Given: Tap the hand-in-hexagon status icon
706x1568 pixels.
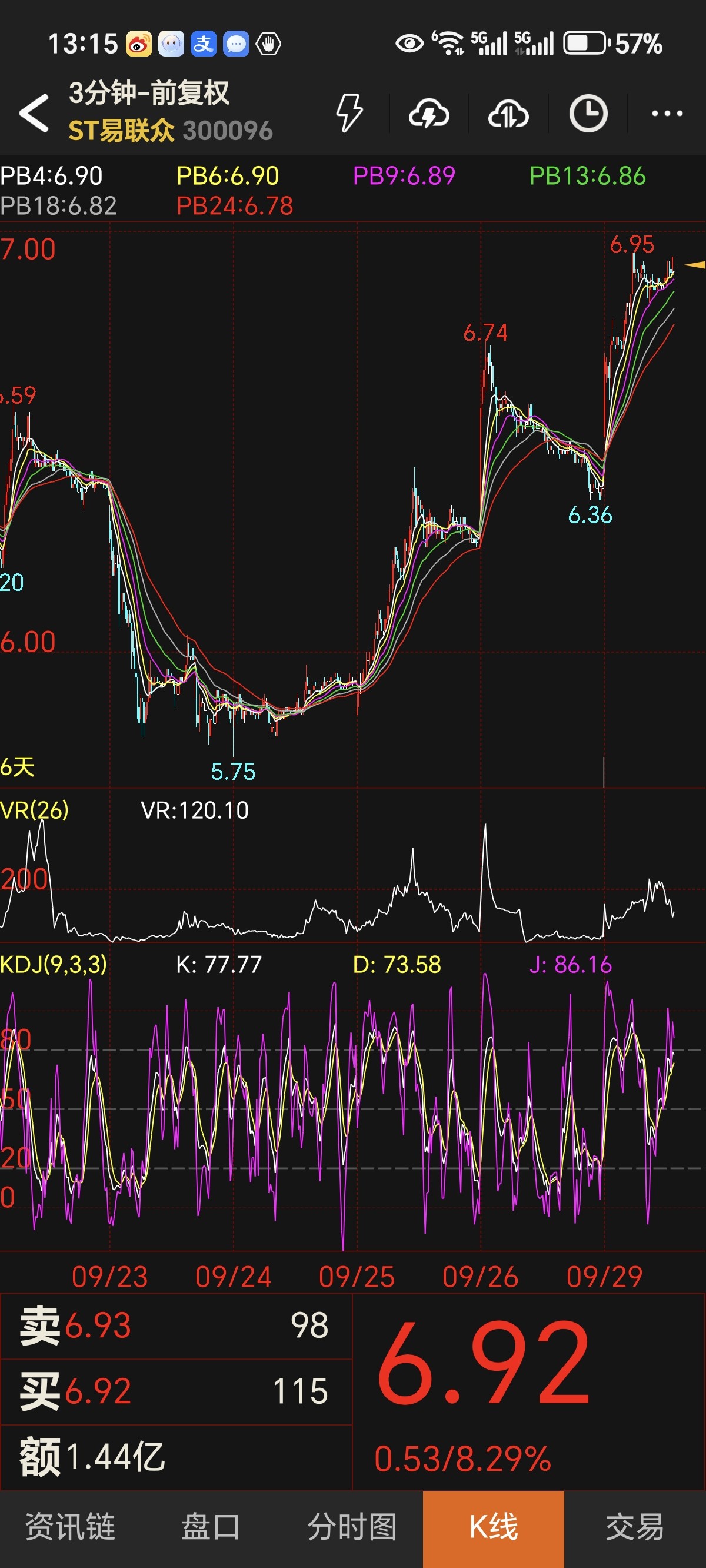Looking at the screenshot, I should tap(268, 44).
